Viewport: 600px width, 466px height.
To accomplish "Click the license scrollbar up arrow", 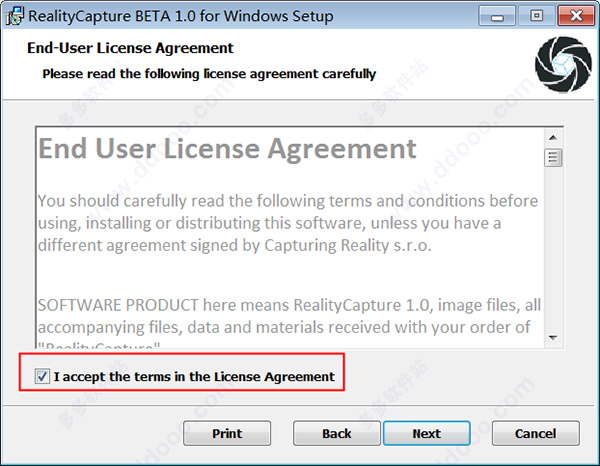I will 553,136.
